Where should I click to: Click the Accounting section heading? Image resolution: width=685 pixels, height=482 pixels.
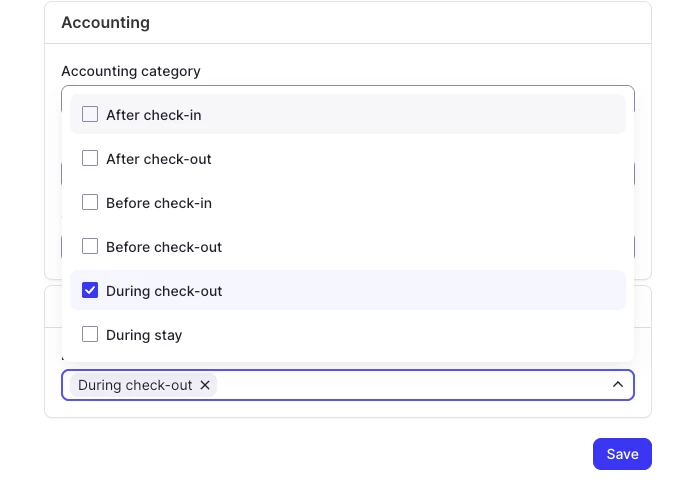(105, 22)
